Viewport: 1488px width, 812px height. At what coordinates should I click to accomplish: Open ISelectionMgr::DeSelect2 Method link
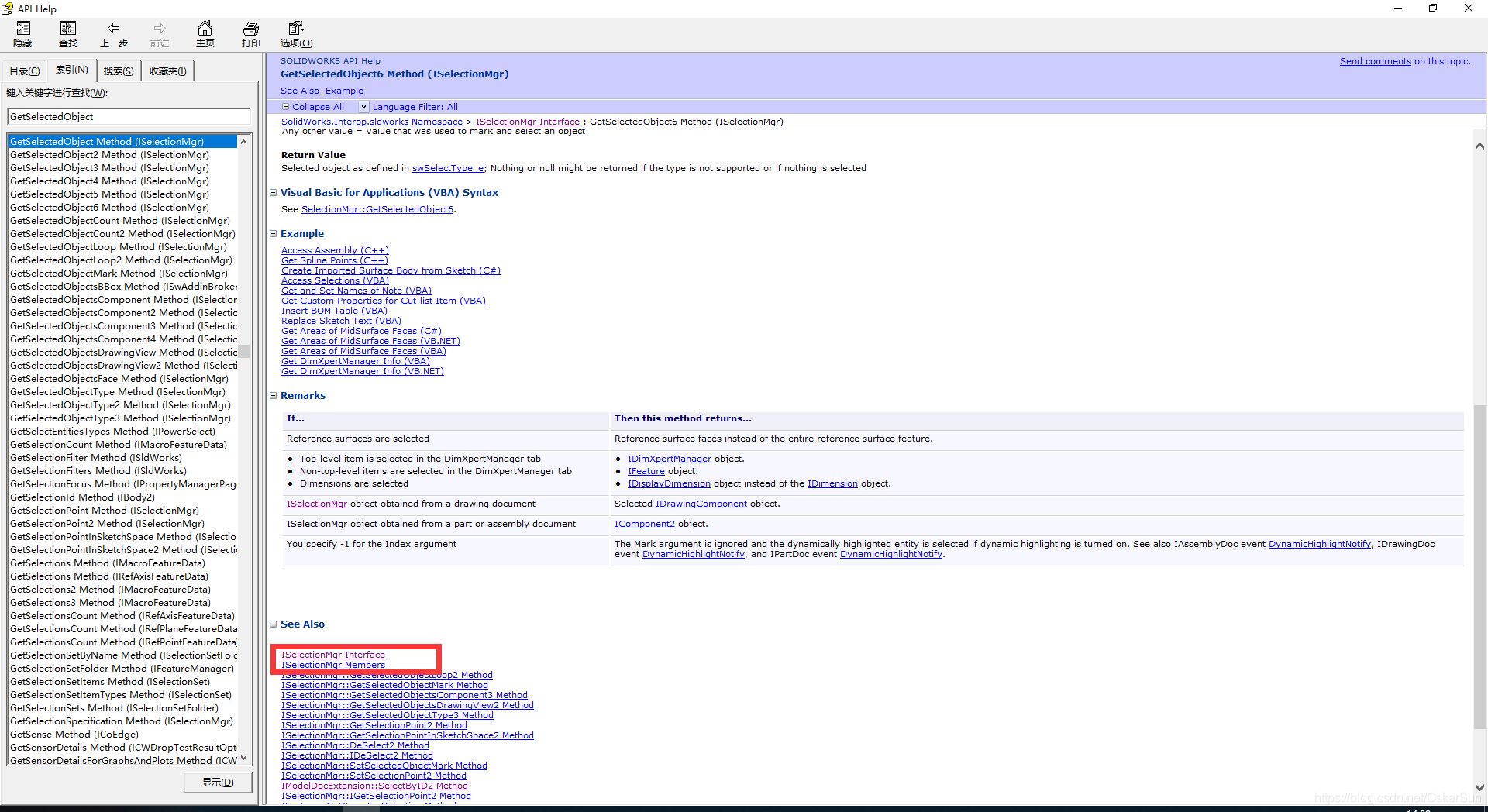tap(354, 745)
